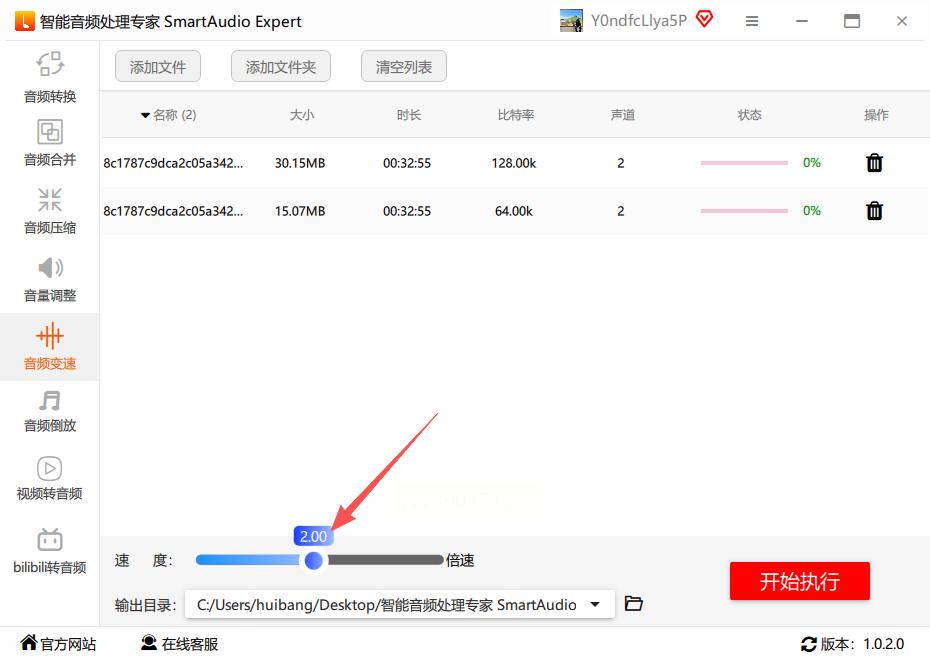Open the 视频转音频 video to audio tool
The image size is (930, 660).
50,479
